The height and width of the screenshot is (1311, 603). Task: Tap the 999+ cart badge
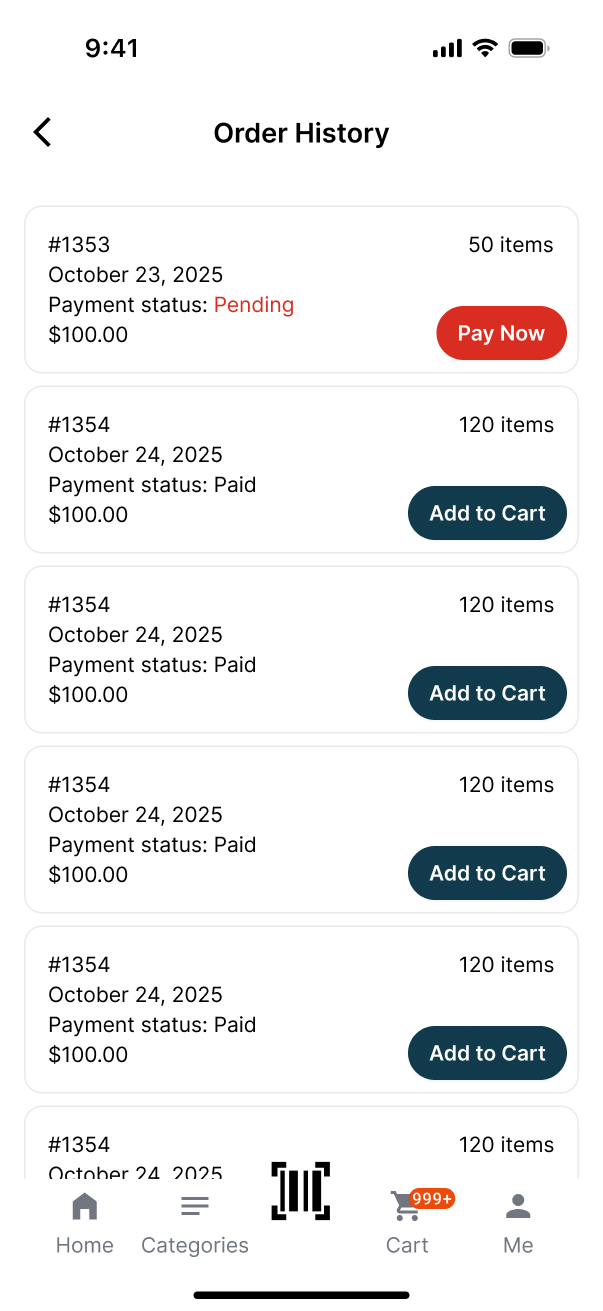tap(432, 1198)
